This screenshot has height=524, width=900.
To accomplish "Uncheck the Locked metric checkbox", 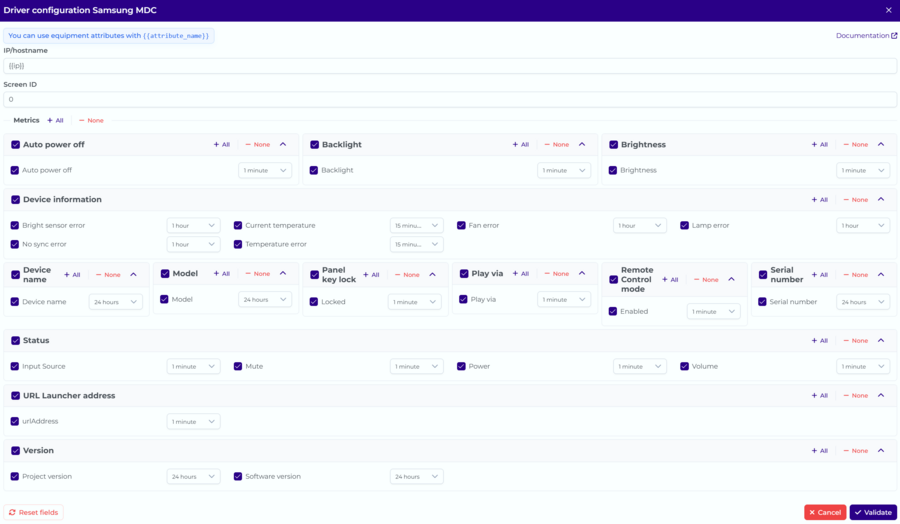I will coord(314,302).
